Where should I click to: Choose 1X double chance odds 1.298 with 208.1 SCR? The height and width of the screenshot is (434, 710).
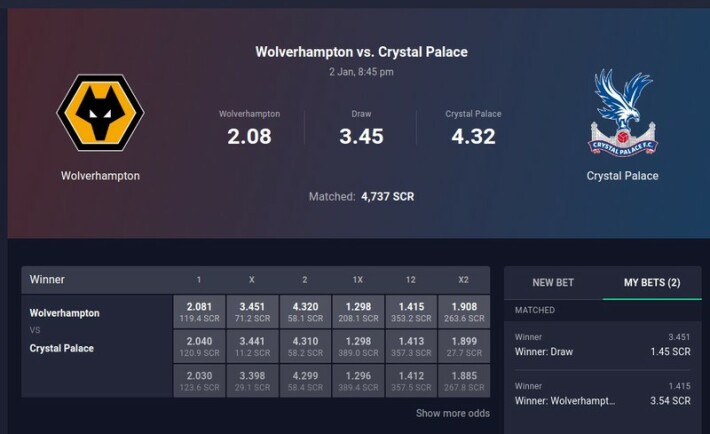(x=358, y=312)
